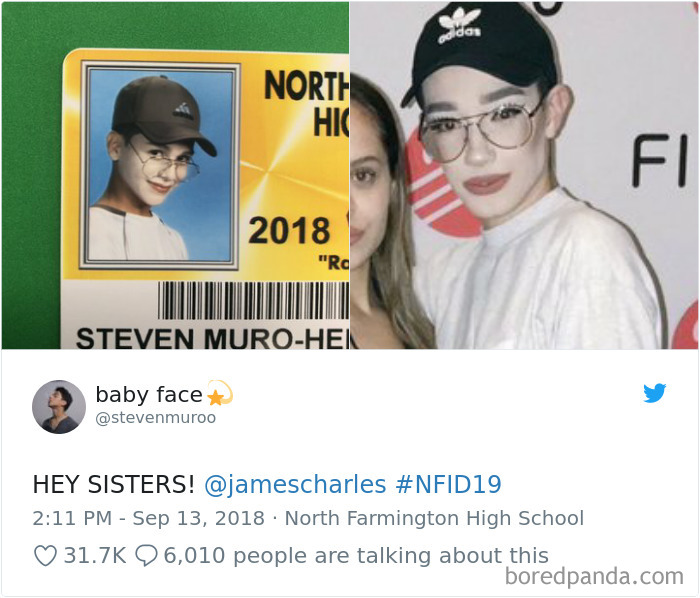Screen dimensions: 700x598
Task: Click the HEY SISTERS! tweet text
Action: tap(113, 484)
